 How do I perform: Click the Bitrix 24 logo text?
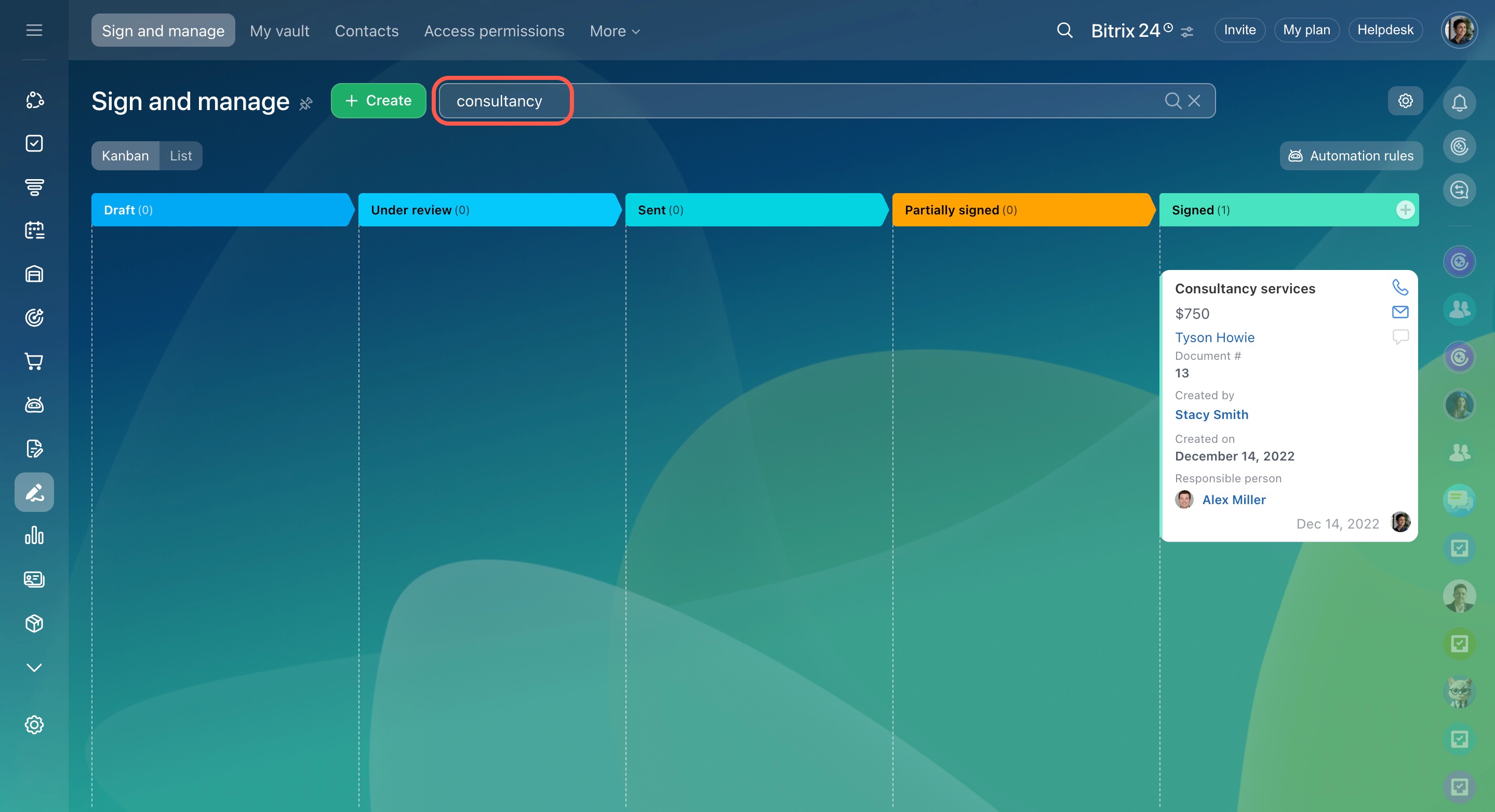pyautogui.click(x=1126, y=30)
